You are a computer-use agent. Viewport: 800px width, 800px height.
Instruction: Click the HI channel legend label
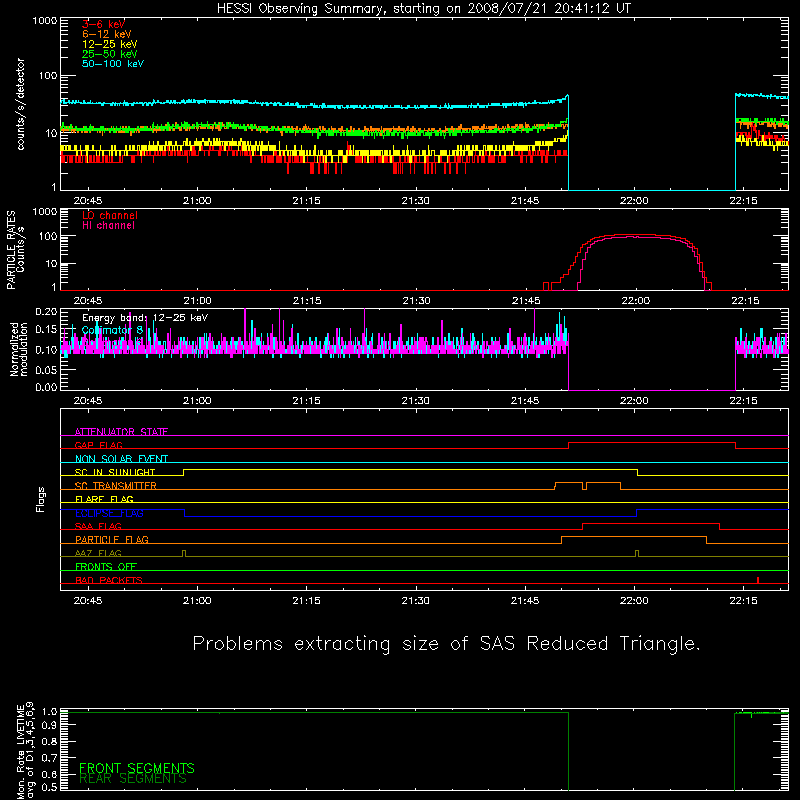(x=108, y=226)
